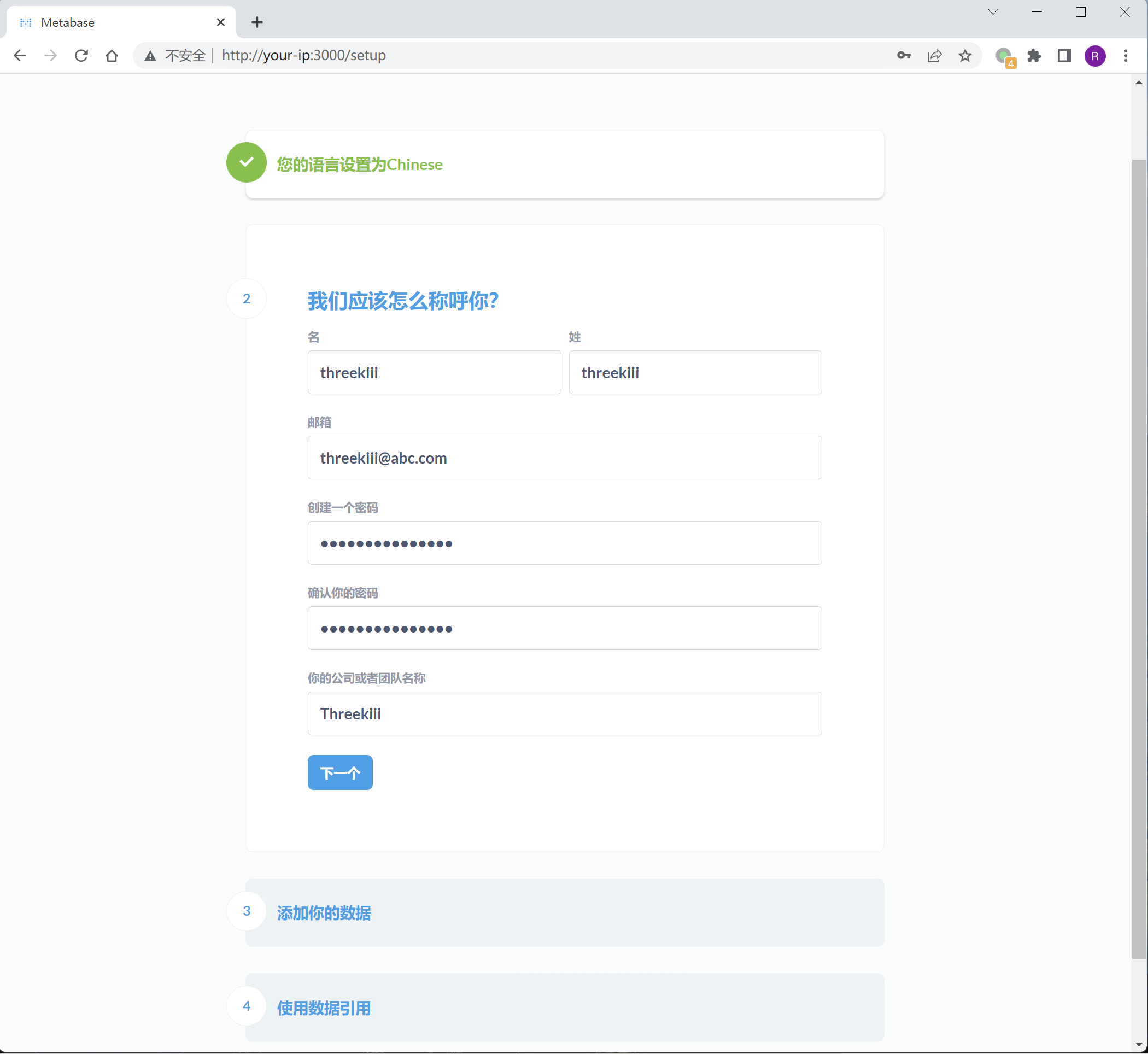Open the saved passwords key icon
This screenshot has width=1148, height=1054.
point(903,55)
